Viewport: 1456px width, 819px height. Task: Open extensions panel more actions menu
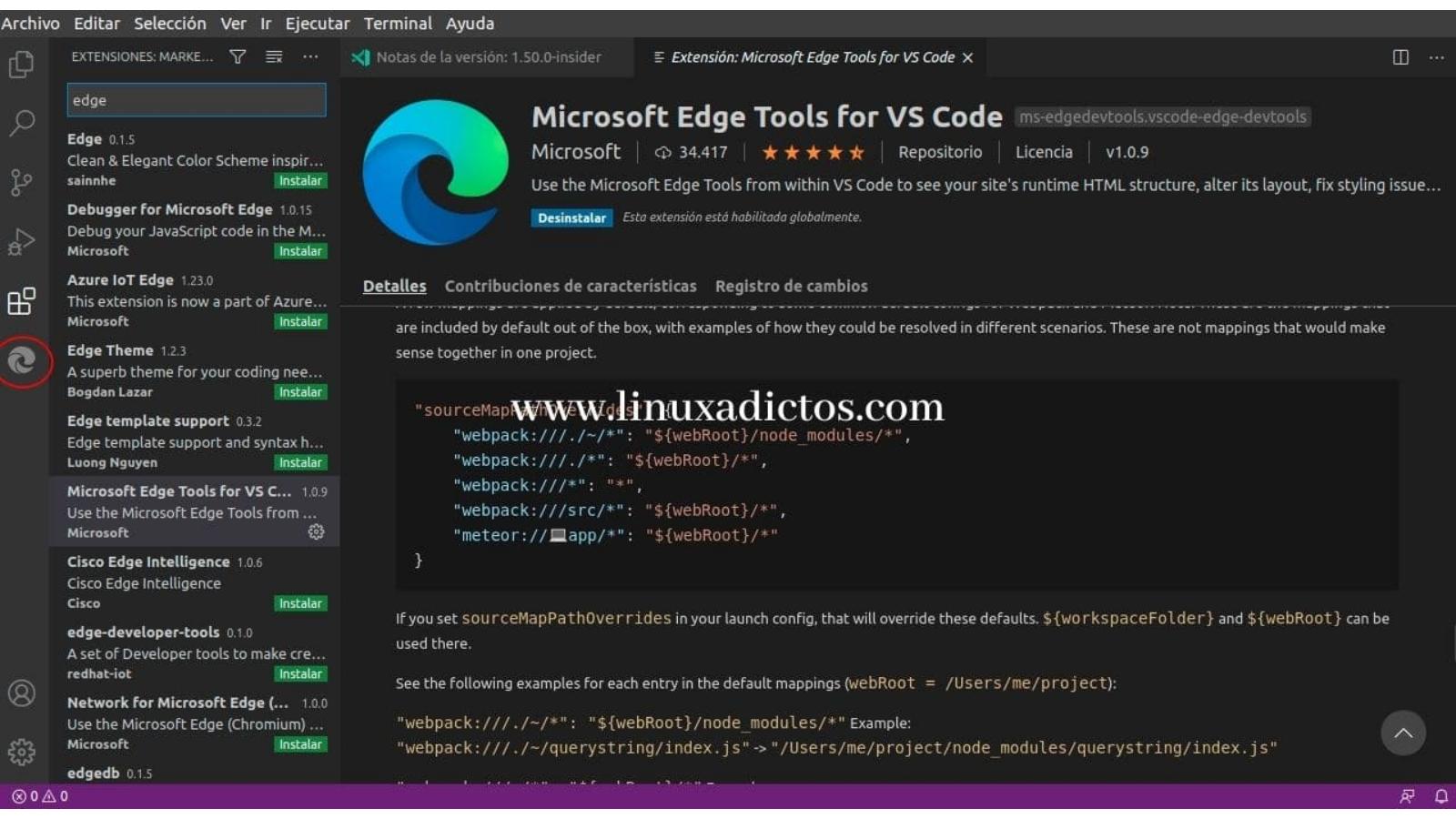(x=310, y=57)
